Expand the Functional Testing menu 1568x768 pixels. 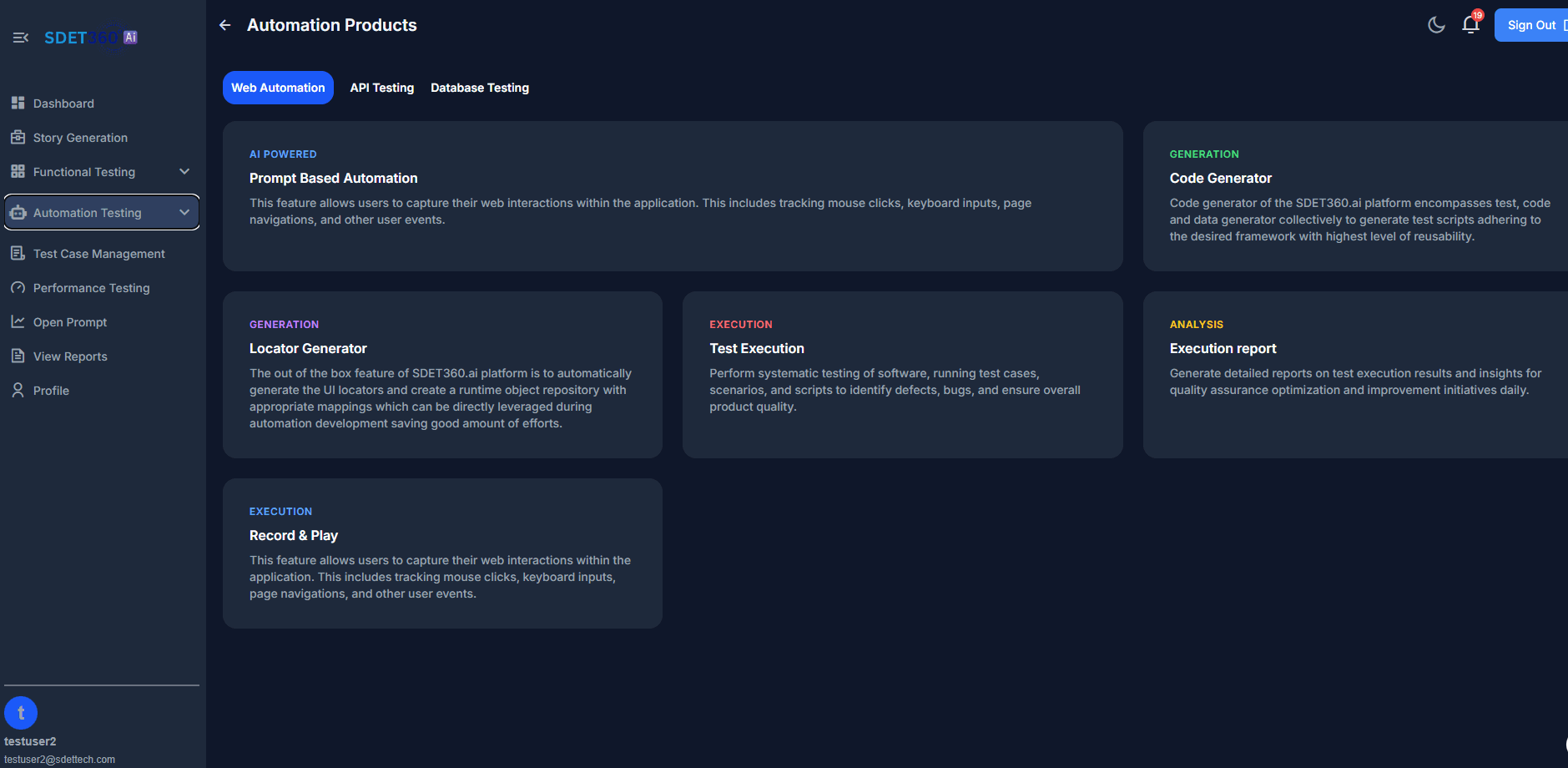click(x=184, y=171)
